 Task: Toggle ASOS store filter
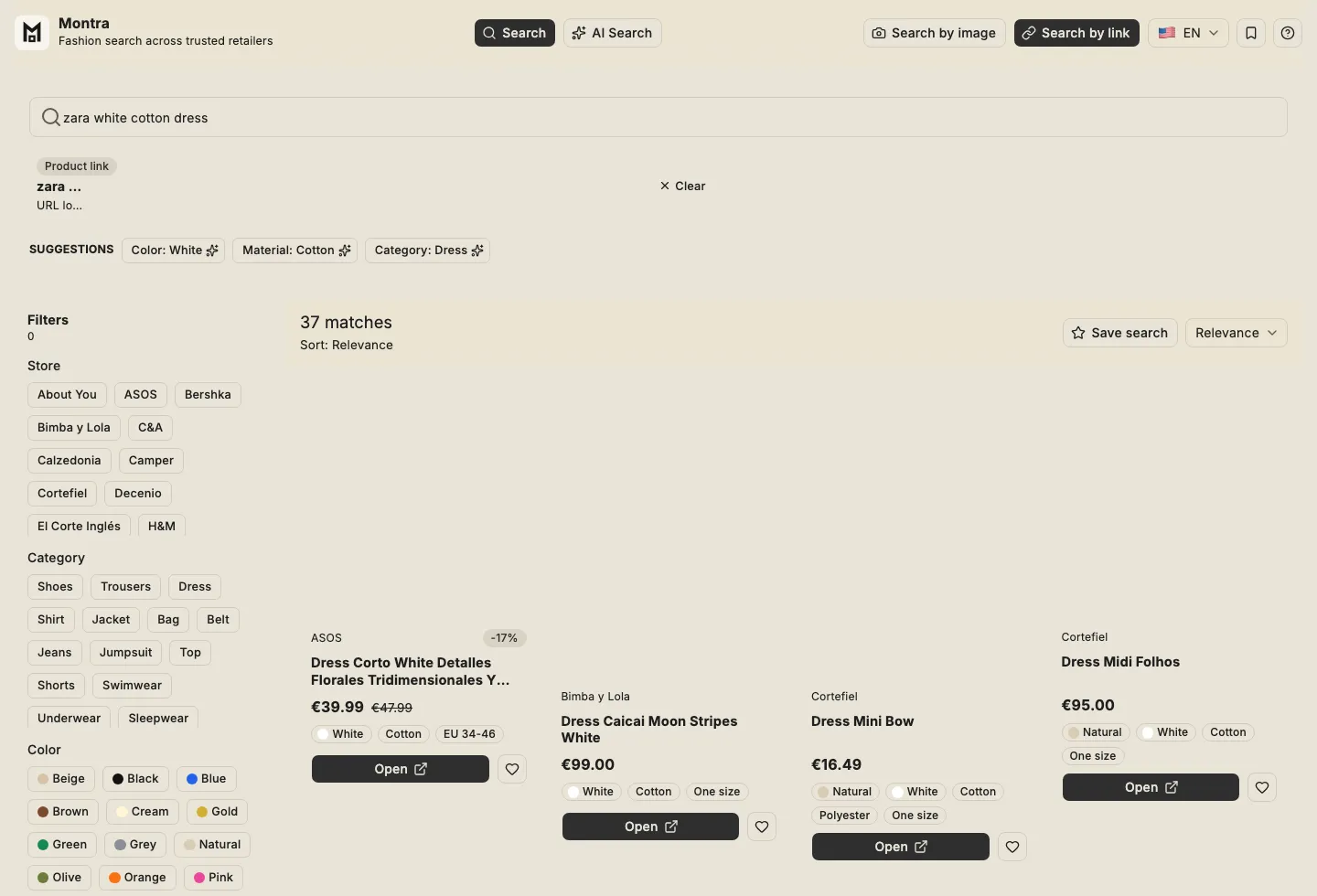click(x=141, y=395)
